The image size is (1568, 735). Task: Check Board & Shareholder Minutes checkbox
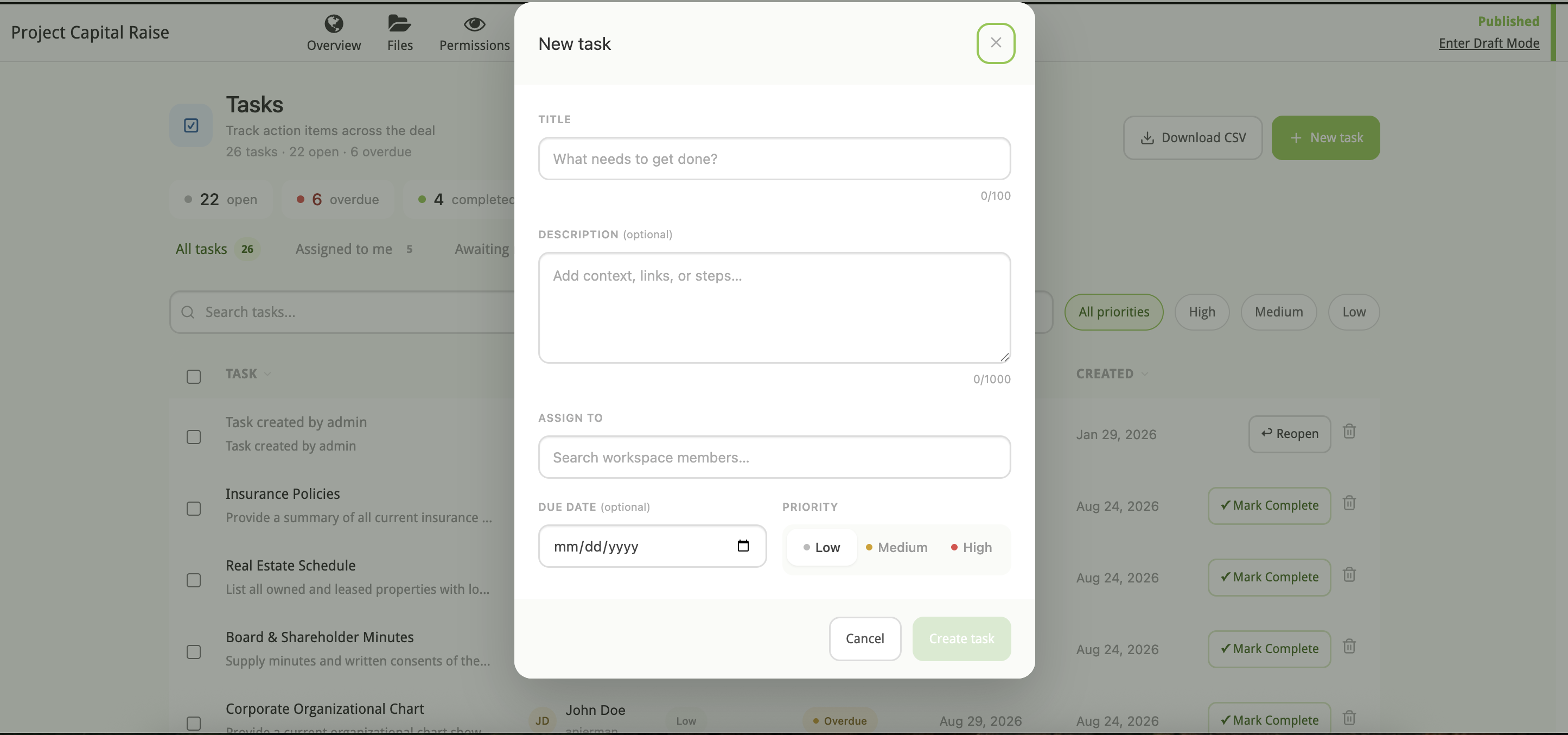pyautogui.click(x=194, y=652)
